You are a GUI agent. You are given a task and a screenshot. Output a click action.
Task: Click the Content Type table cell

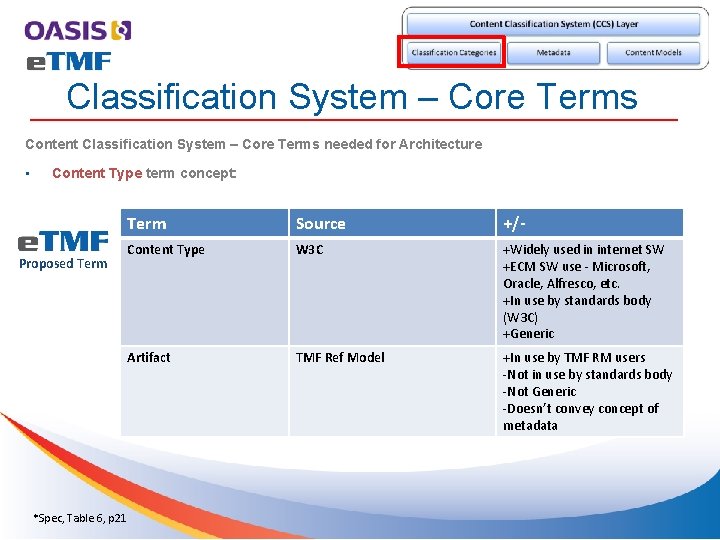(x=204, y=292)
